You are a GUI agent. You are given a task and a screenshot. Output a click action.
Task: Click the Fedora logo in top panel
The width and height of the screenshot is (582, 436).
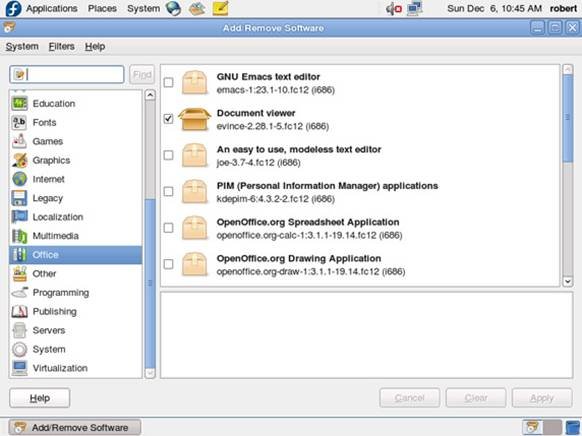click(13, 8)
